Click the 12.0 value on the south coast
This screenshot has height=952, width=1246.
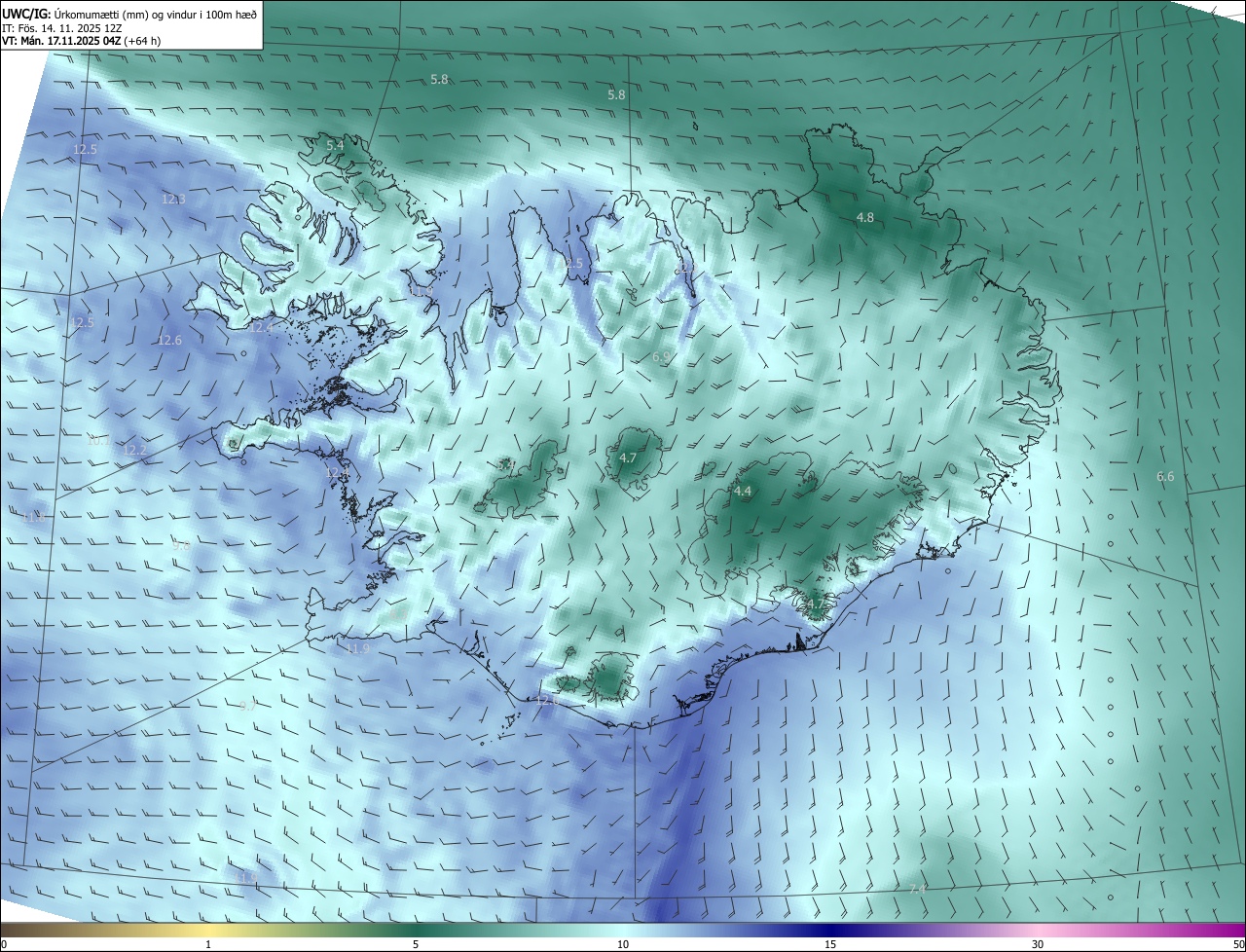click(547, 700)
